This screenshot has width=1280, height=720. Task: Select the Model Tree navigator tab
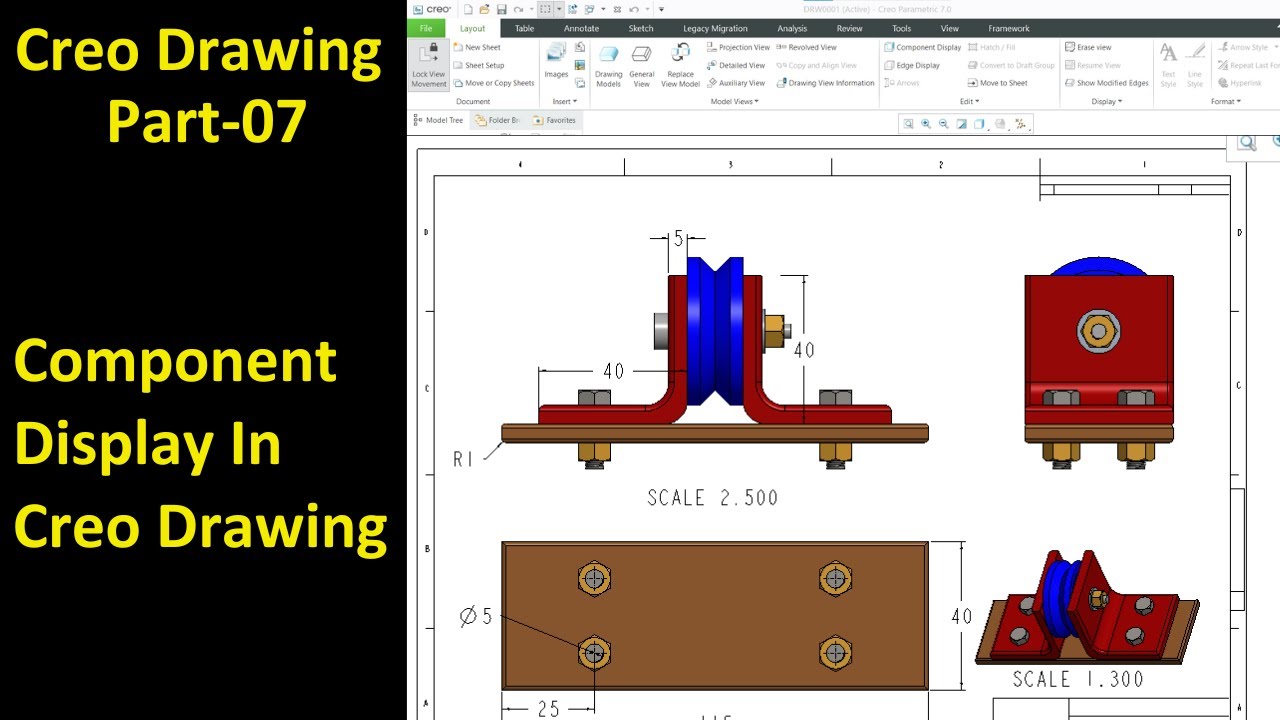point(439,120)
